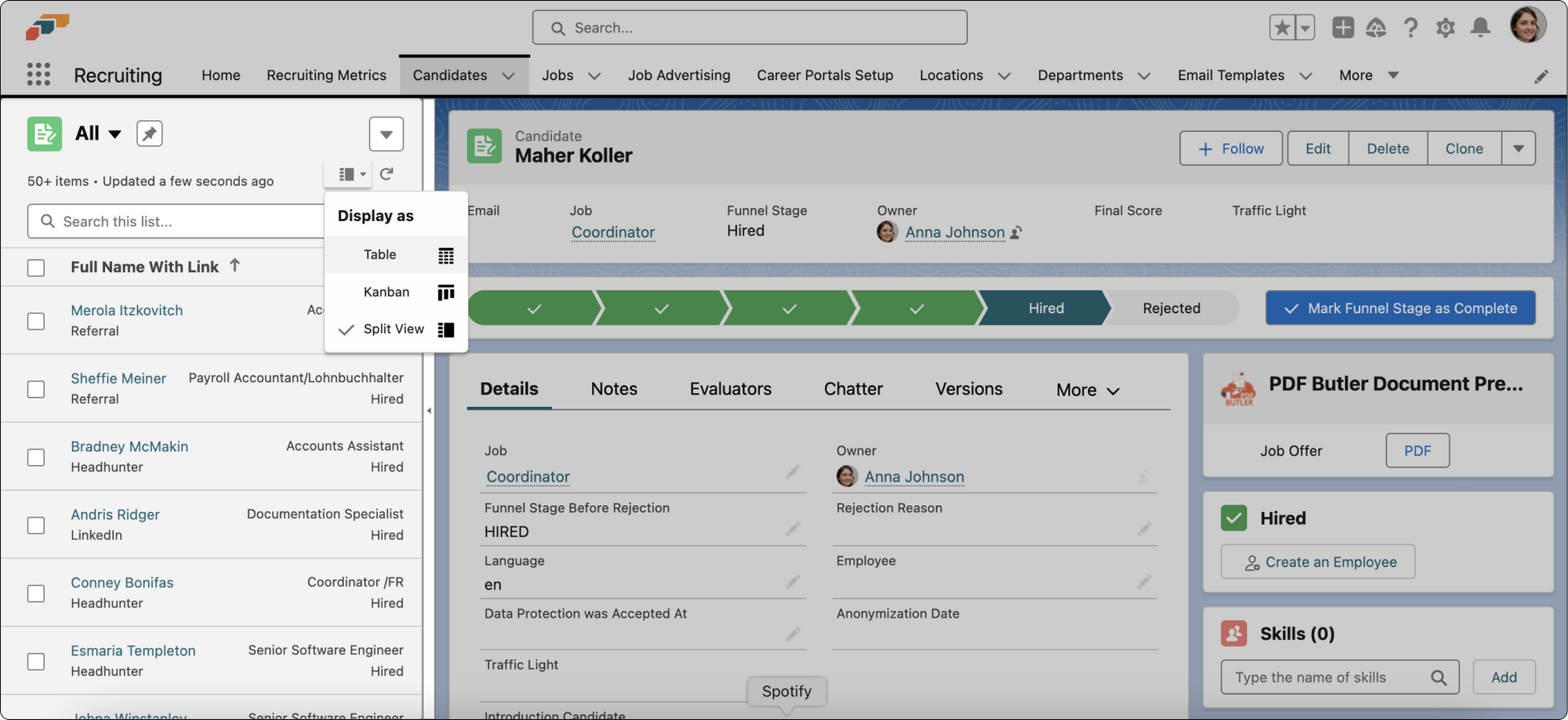Click the global actions plus icon
The image size is (1568, 720).
point(1342,27)
